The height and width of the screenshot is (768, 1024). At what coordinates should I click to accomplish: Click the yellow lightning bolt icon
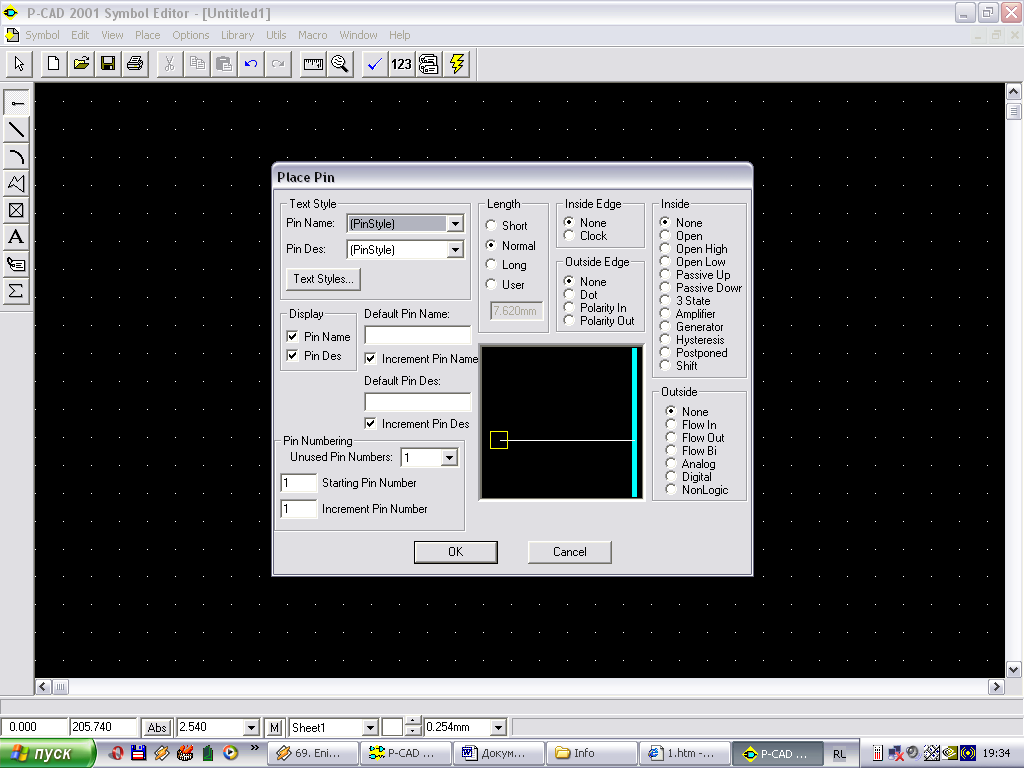tap(456, 64)
